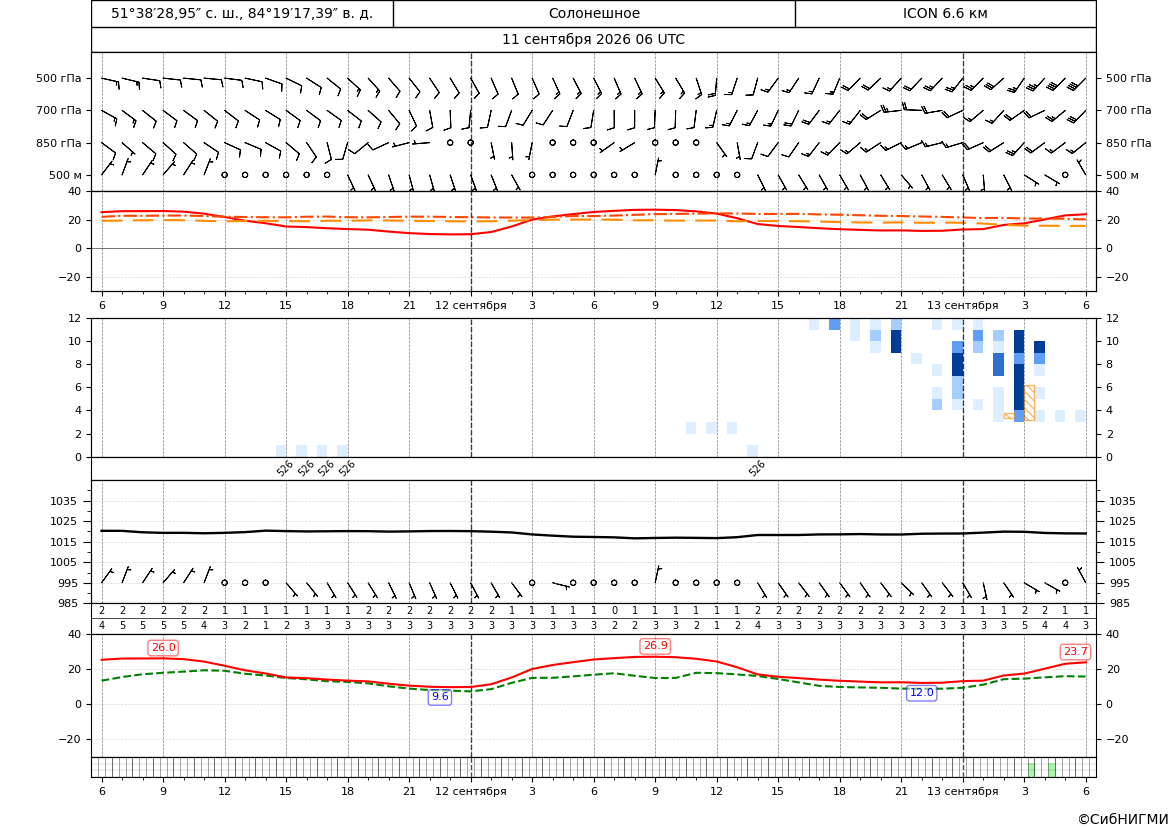Click the tallest dark blue cloud column

(1019, 376)
